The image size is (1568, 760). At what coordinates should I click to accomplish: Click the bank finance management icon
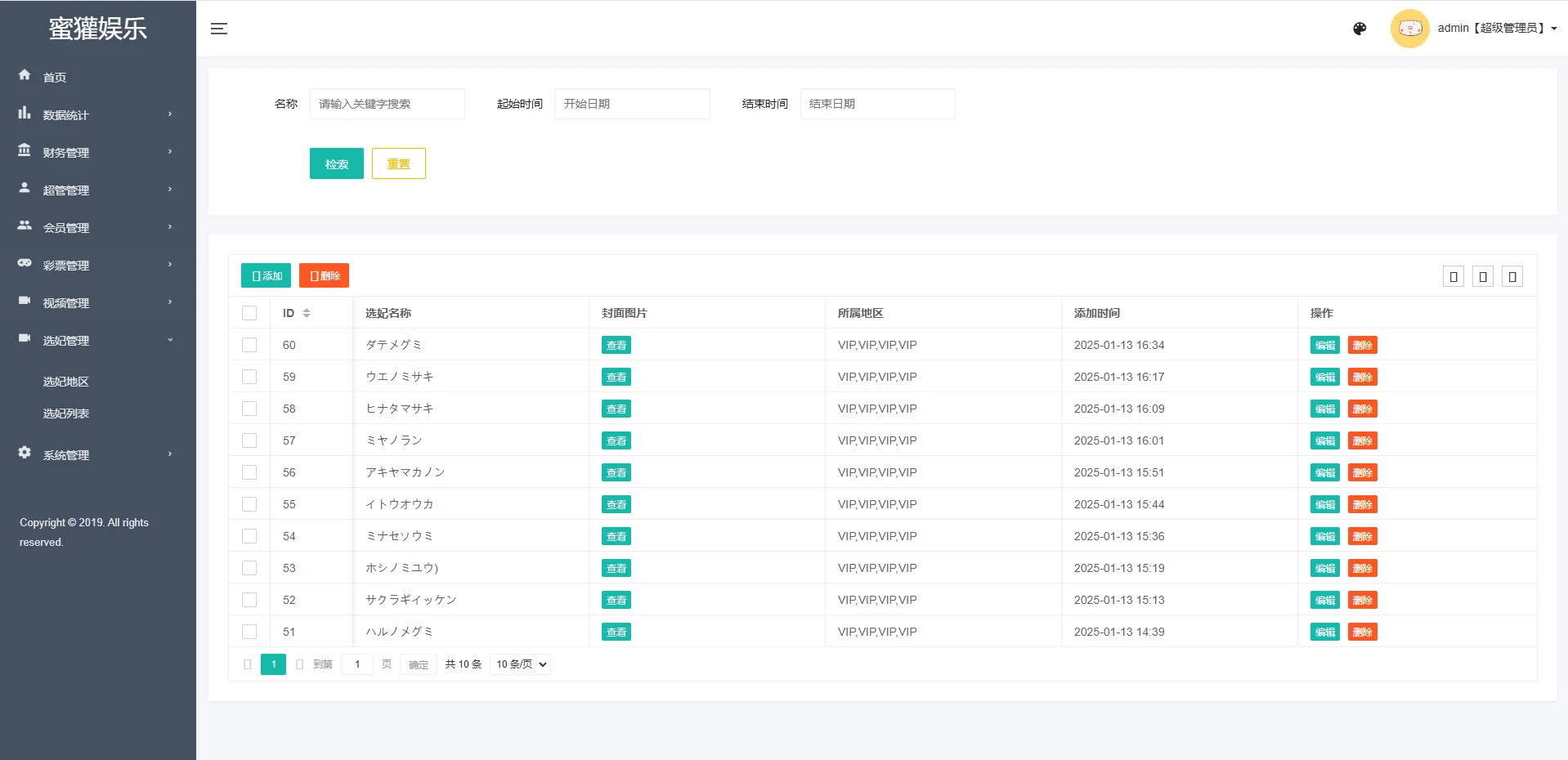[x=25, y=151]
